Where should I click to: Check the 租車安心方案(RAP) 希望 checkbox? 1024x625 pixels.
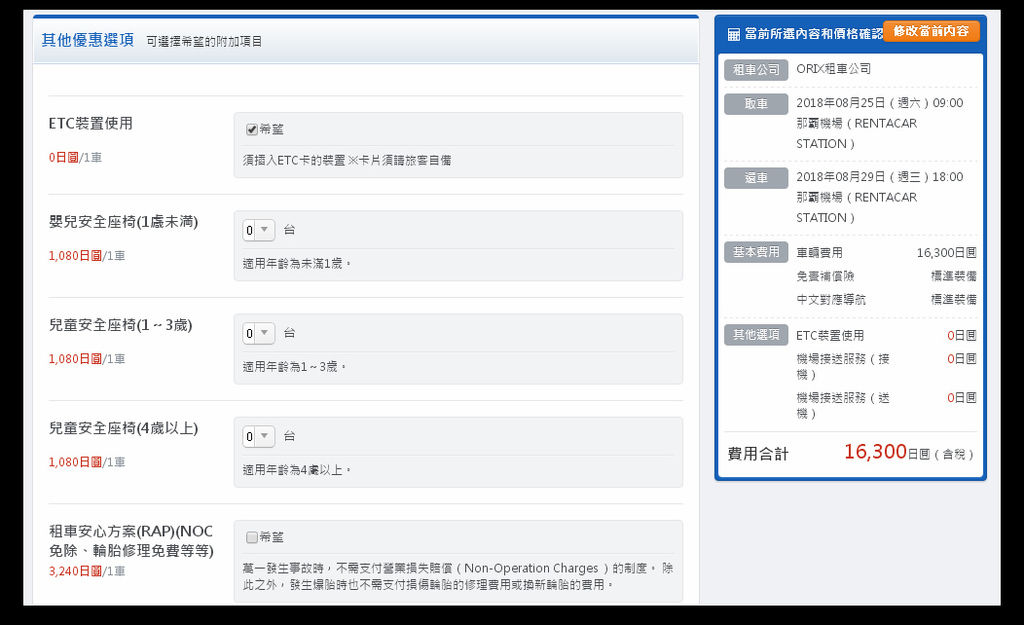click(x=251, y=537)
